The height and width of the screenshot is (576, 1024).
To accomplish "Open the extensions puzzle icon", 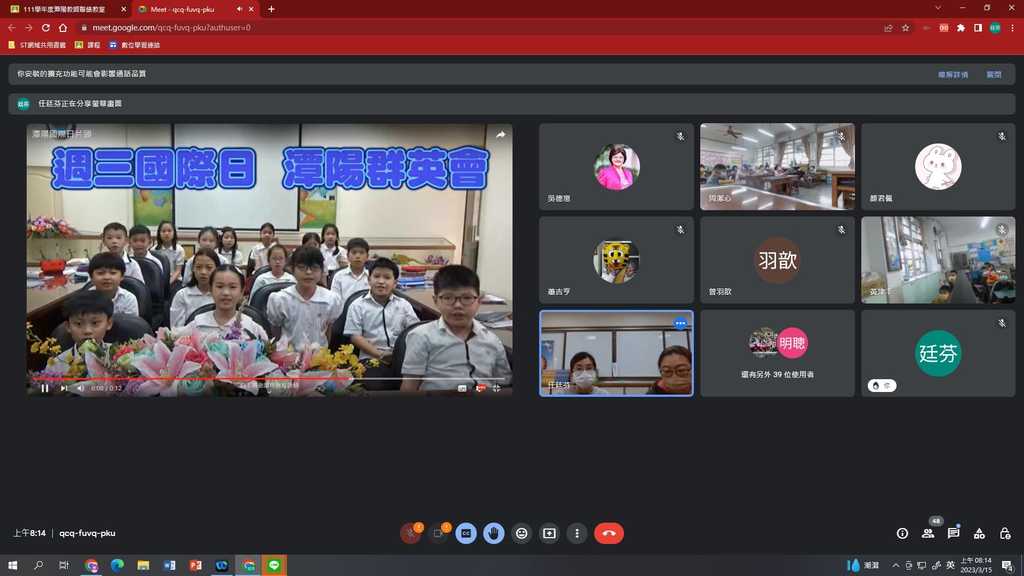I will 961,27.
